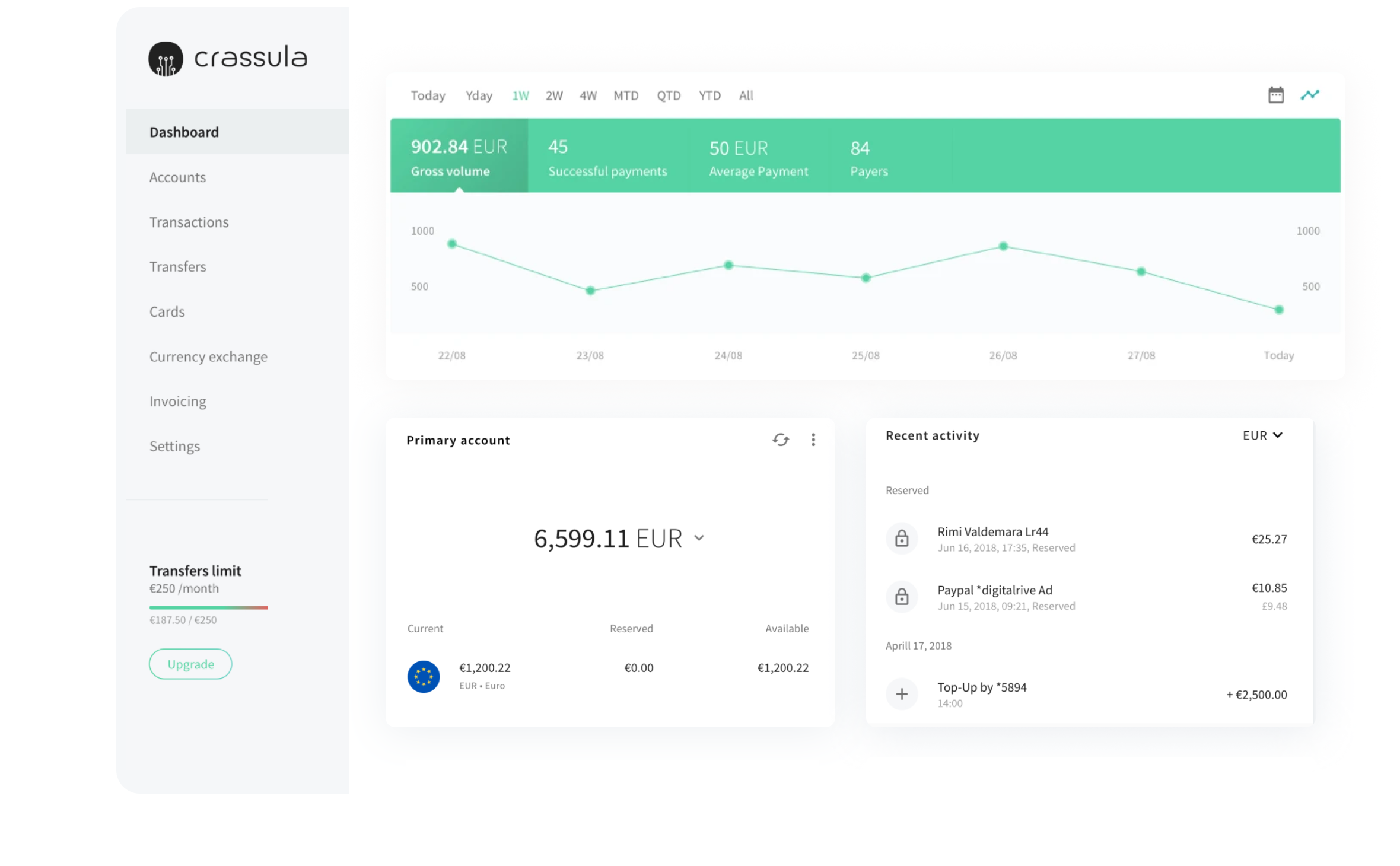Click the Upgrade button
The width and height of the screenshot is (1400, 866).
click(x=190, y=664)
